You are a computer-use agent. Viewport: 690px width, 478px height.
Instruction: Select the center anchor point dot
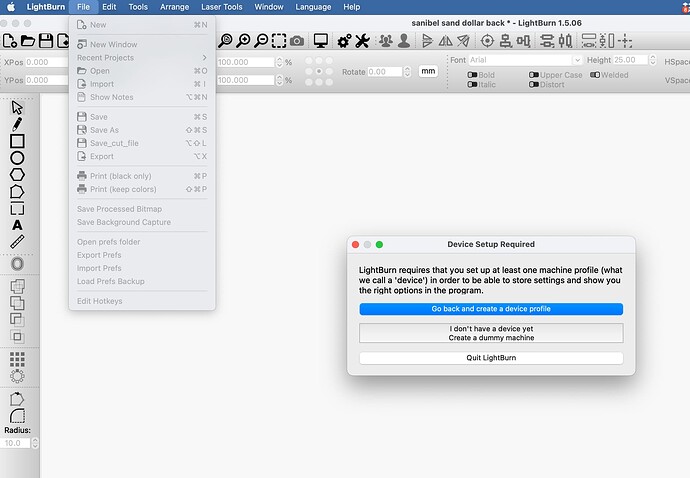pos(319,71)
